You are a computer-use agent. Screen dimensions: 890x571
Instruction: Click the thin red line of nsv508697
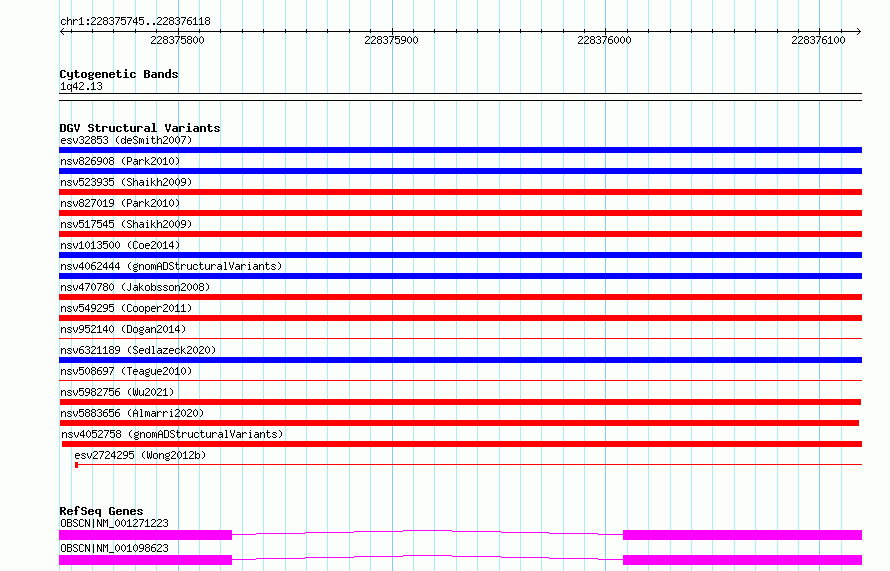pos(460,380)
